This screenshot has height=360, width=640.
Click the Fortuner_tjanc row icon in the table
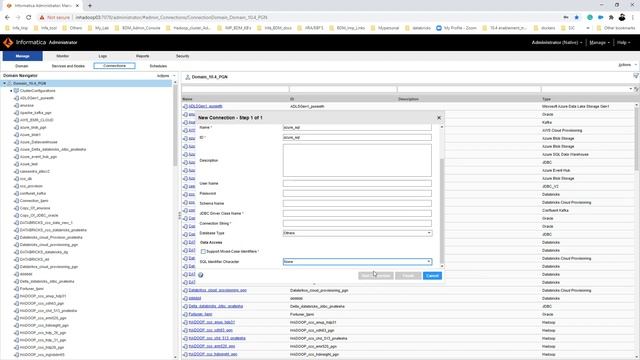coord(185,315)
